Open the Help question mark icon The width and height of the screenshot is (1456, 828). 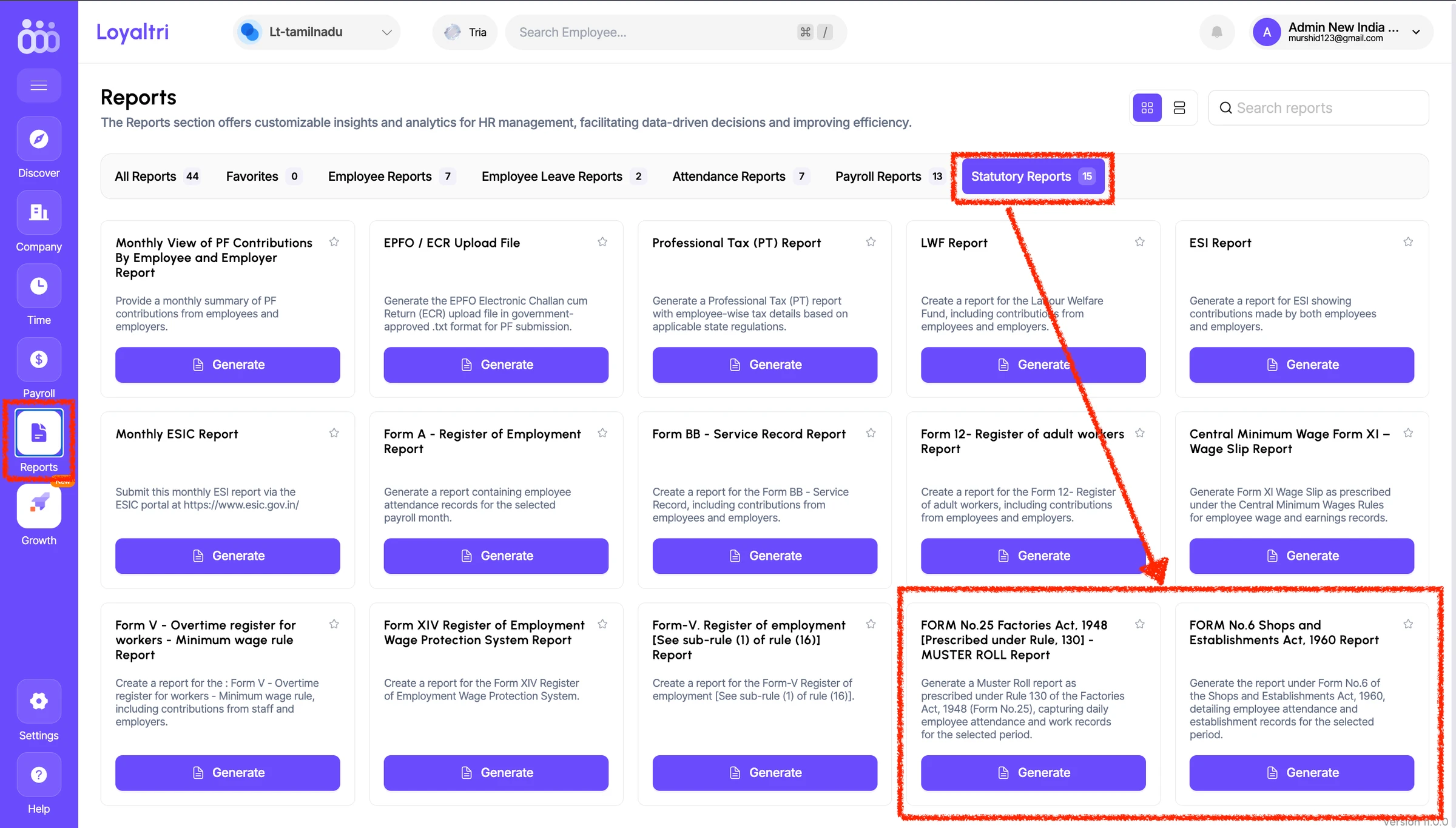coord(39,775)
